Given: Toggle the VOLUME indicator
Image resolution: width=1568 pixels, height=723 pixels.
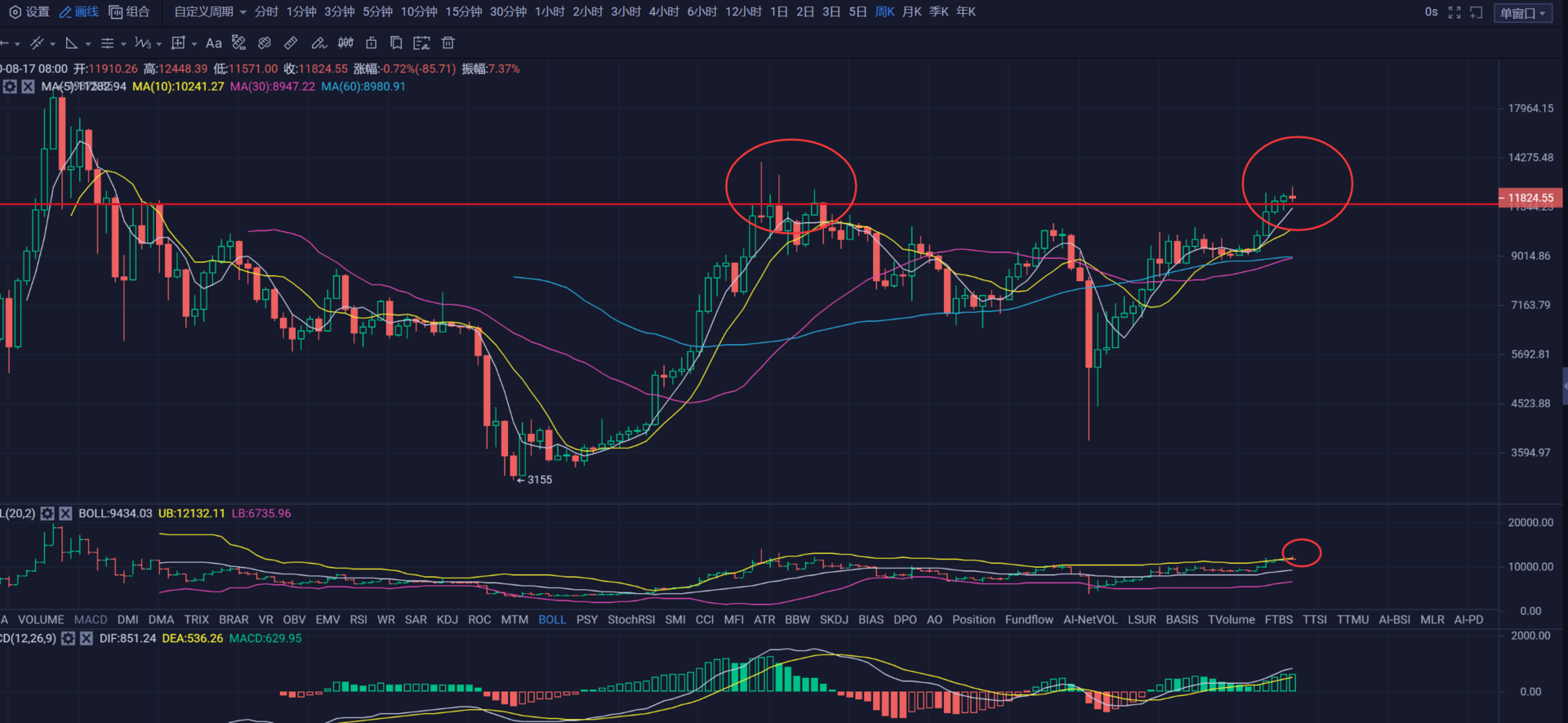Looking at the screenshot, I should [41, 620].
